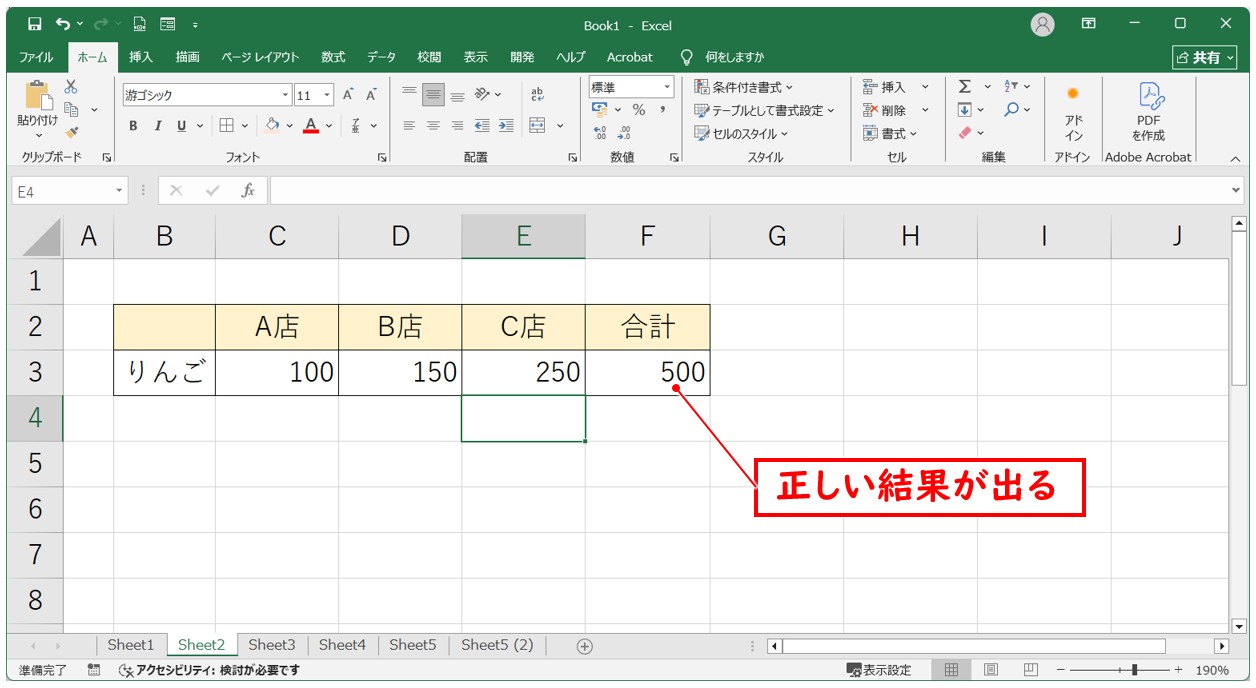Click in the formula bar input field
The height and width of the screenshot is (688, 1256).
pyautogui.click(x=750, y=190)
